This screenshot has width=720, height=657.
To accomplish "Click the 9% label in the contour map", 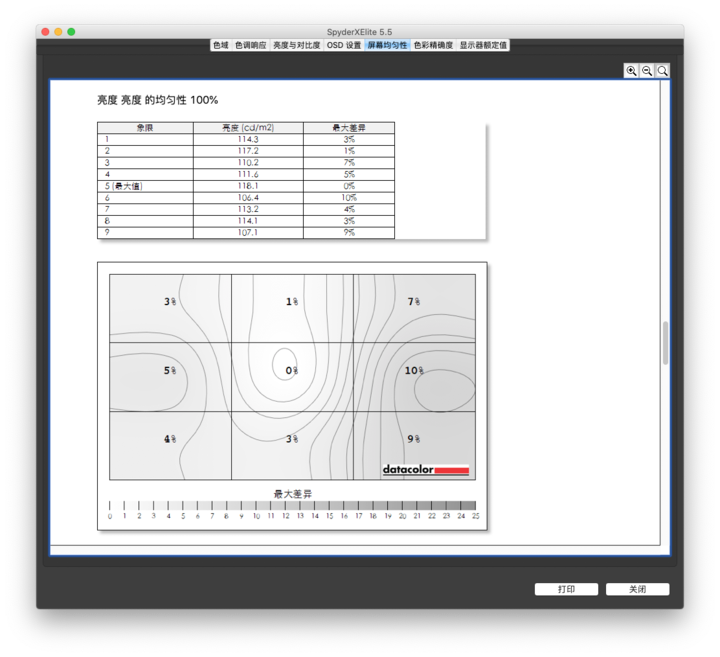I will pos(414,439).
